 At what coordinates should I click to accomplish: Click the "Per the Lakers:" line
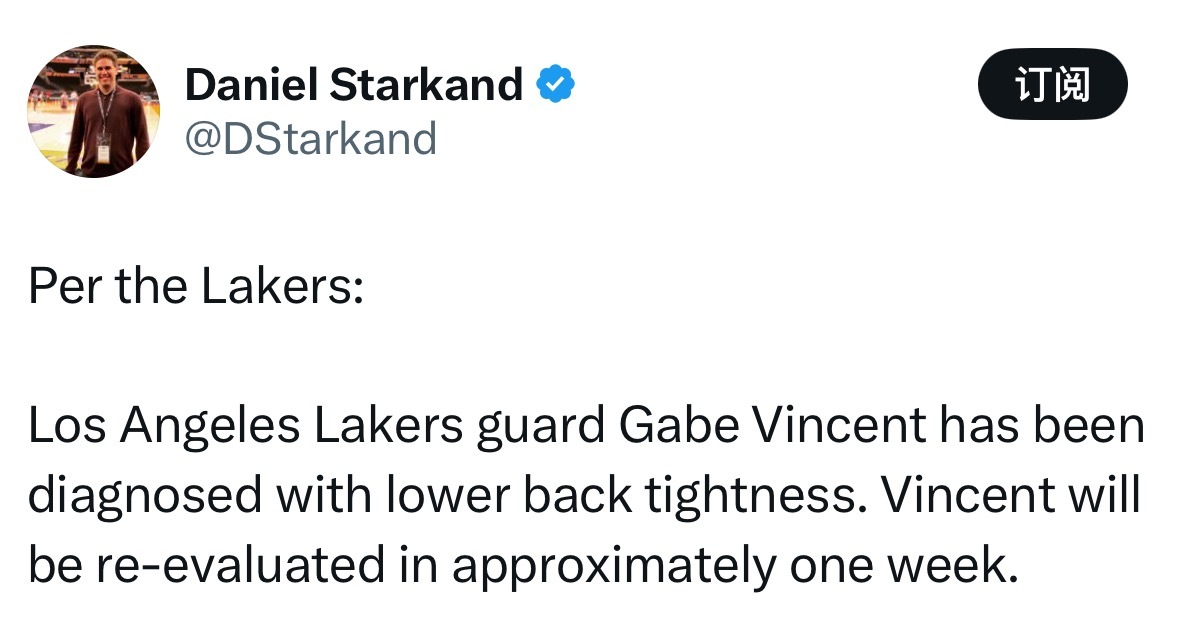click(195, 288)
